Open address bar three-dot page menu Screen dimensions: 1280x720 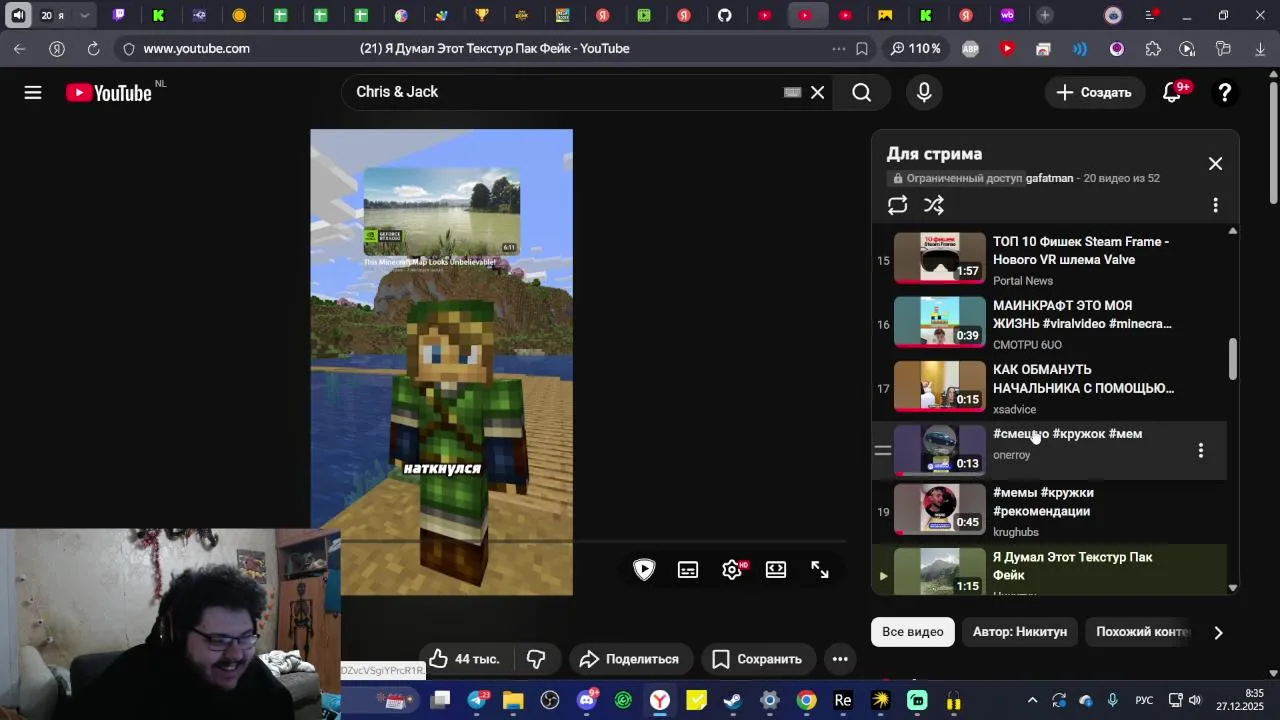click(838, 48)
